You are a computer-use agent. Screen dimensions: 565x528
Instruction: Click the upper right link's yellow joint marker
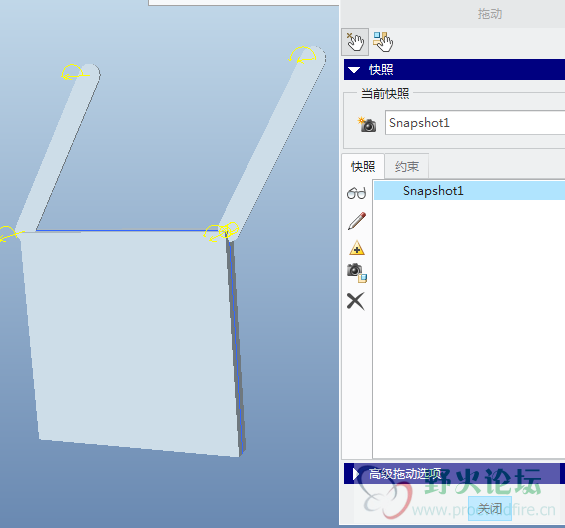click(303, 55)
